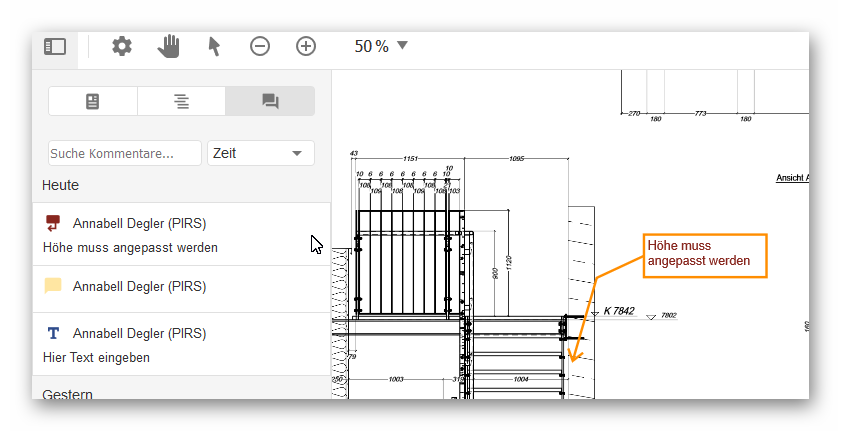Click the Gestern group header
The height and width of the screenshot is (431, 841).
pyautogui.click(x=68, y=393)
